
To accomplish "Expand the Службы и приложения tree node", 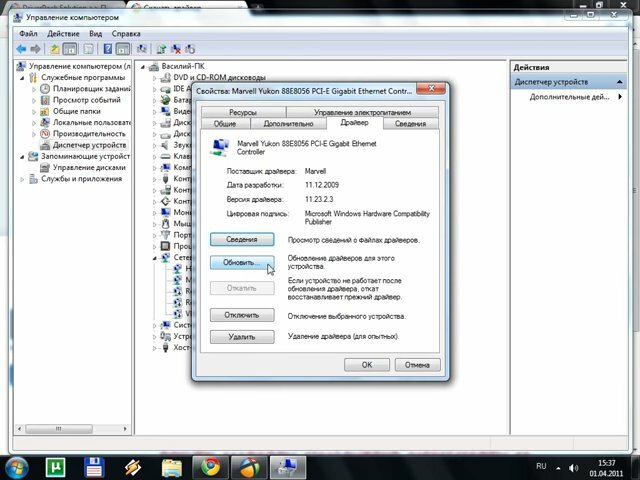I will click(22, 179).
